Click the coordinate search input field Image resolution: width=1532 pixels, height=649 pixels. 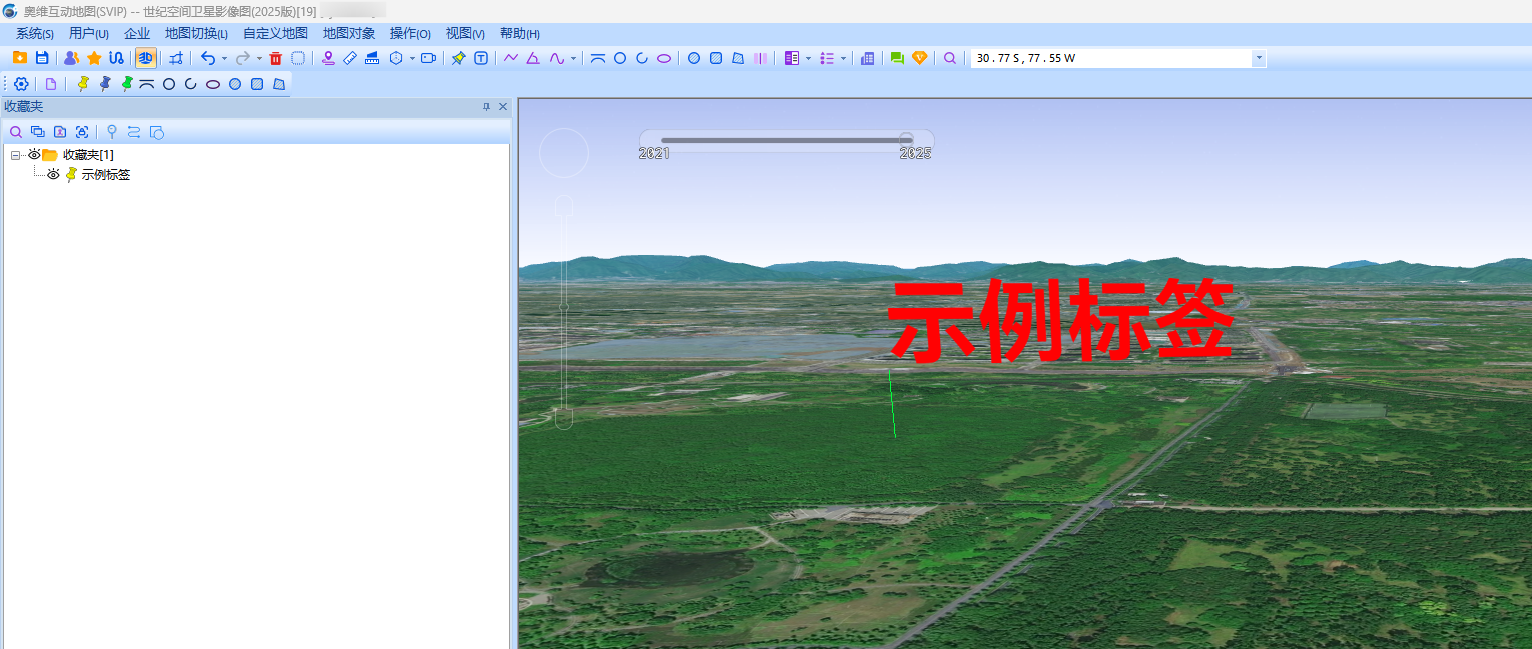click(x=1111, y=58)
